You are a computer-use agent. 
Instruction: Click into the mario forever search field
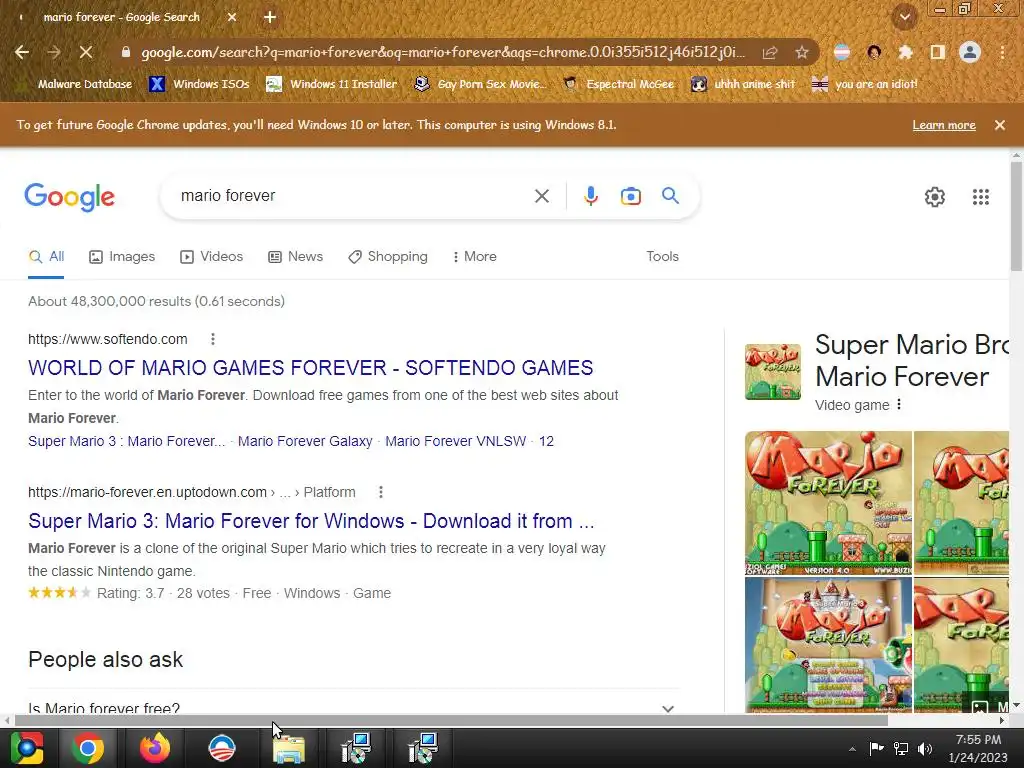(353, 196)
